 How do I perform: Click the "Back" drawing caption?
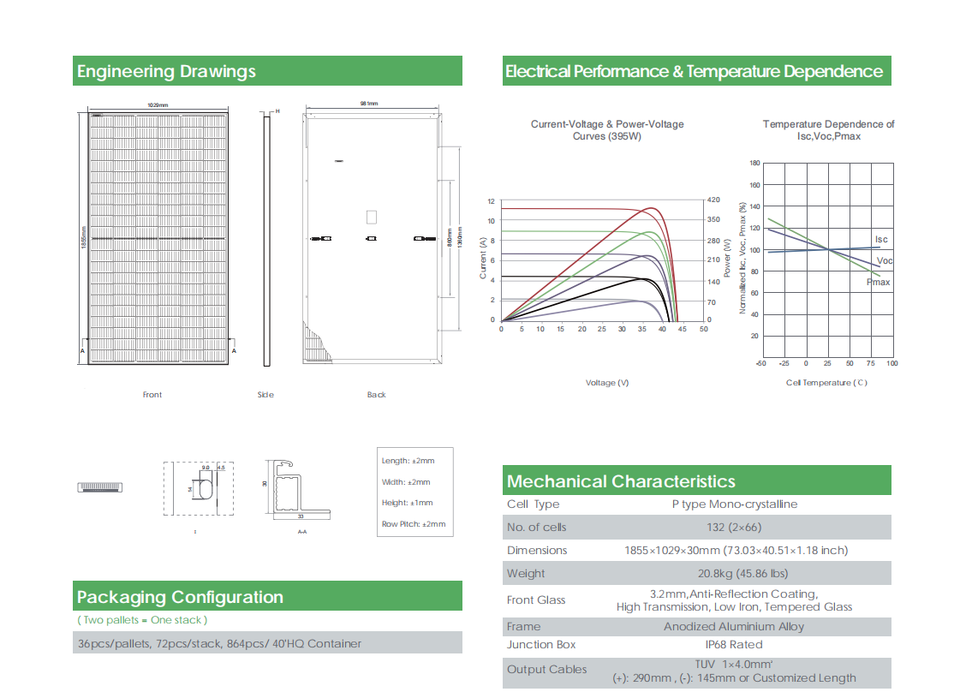377,395
